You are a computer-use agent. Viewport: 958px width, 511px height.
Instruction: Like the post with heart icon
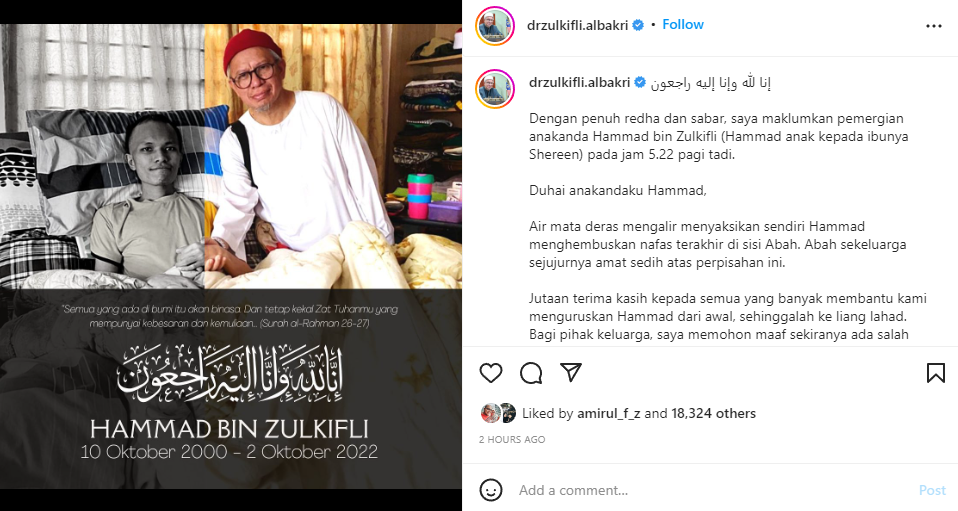(x=491, y=373)
